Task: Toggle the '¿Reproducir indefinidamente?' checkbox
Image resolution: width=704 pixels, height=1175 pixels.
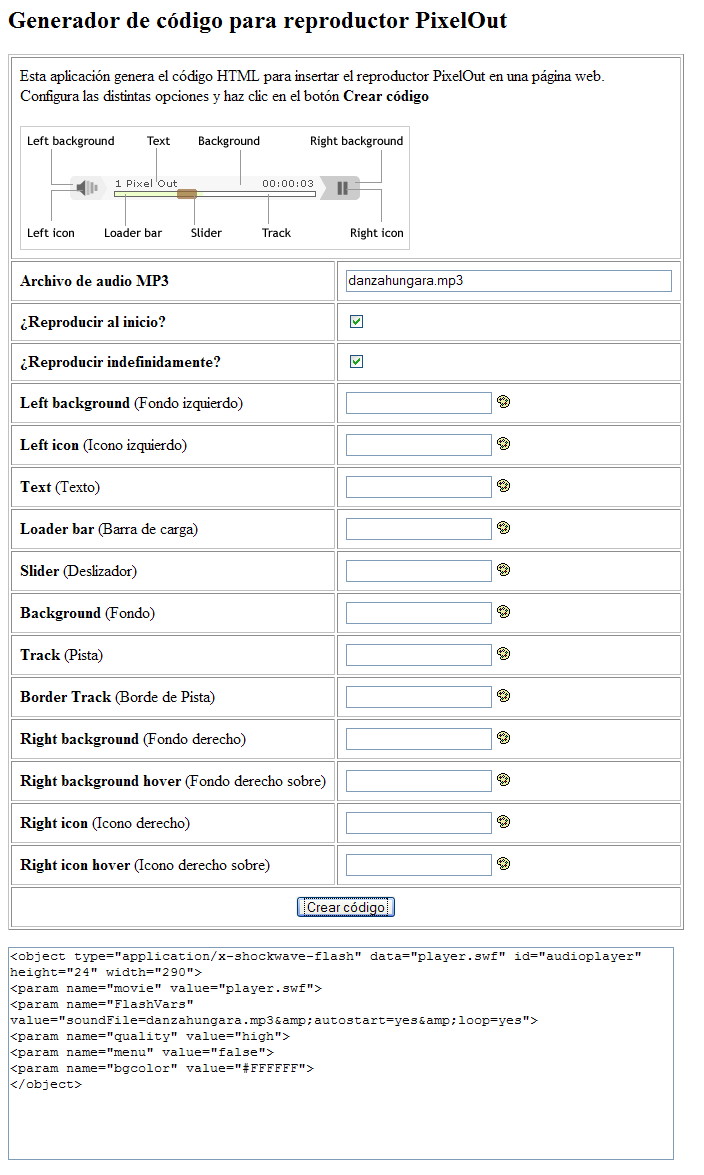Action: click(x=357, y=362)
